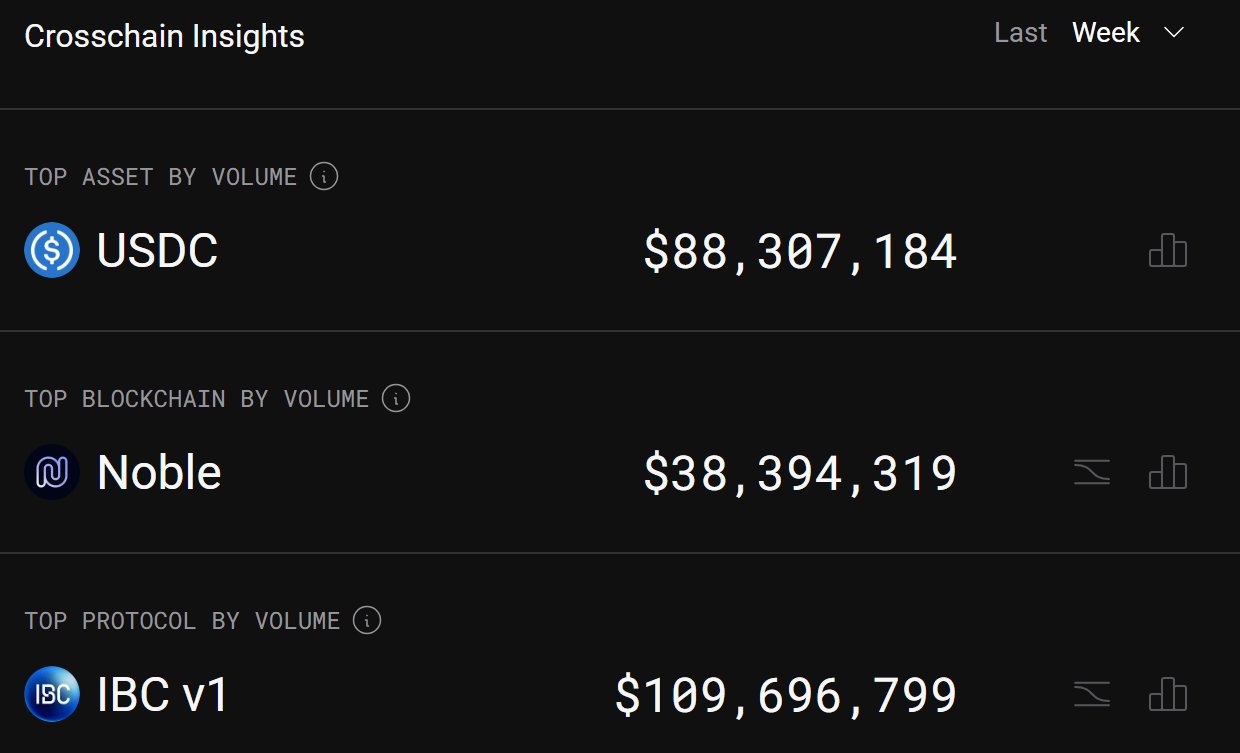
Task: Click the $38,394,319 volume value
Action: pyautogui.click(x=800, y=474)
